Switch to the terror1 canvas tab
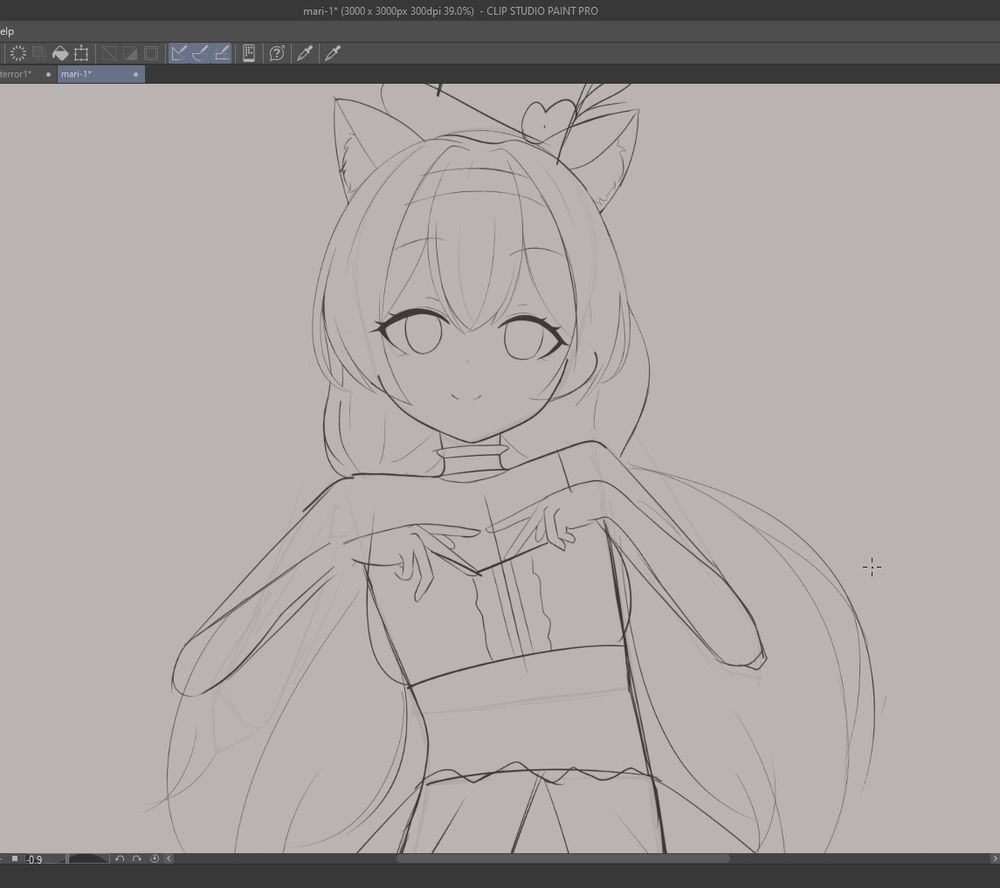Screen dimensions: 1000x888 pyautogui.click(x=17, y=74)
